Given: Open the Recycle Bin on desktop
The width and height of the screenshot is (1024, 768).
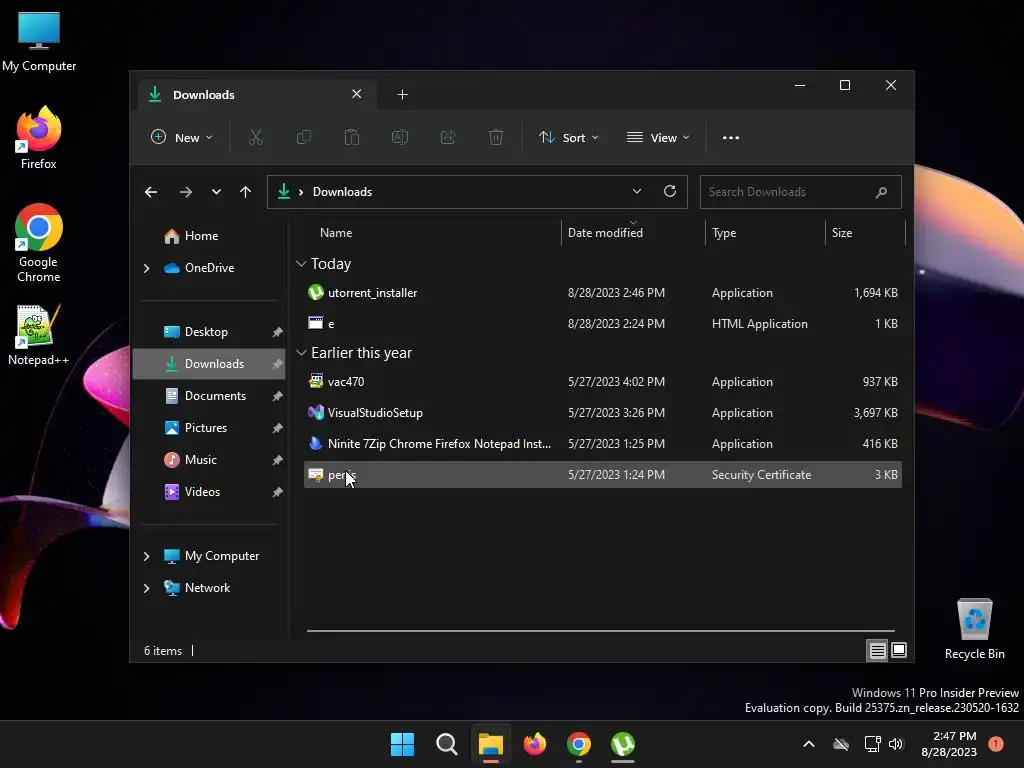Looking at the screenshot, I should [x=974, y=629].
